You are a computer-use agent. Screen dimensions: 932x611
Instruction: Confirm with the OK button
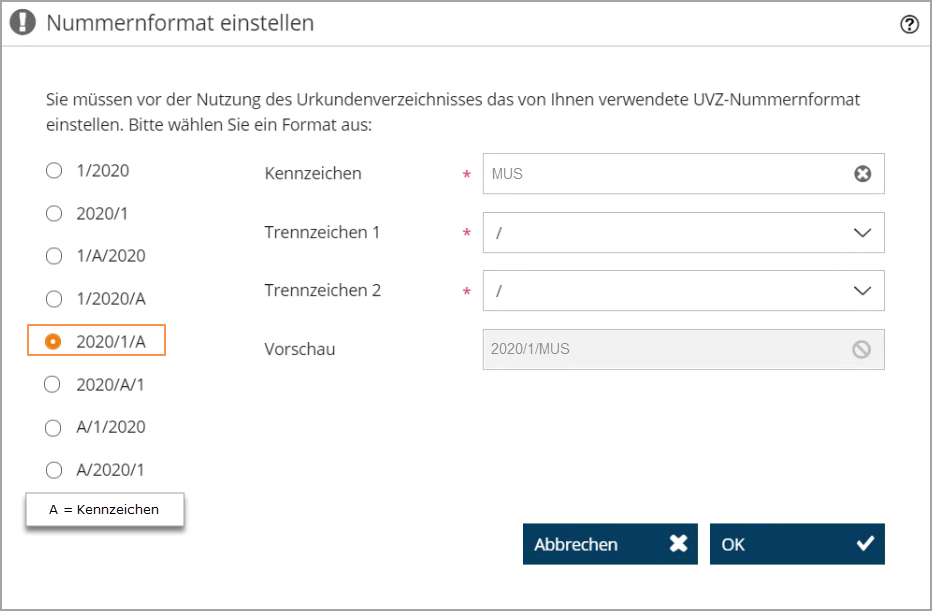coord(797,544)
